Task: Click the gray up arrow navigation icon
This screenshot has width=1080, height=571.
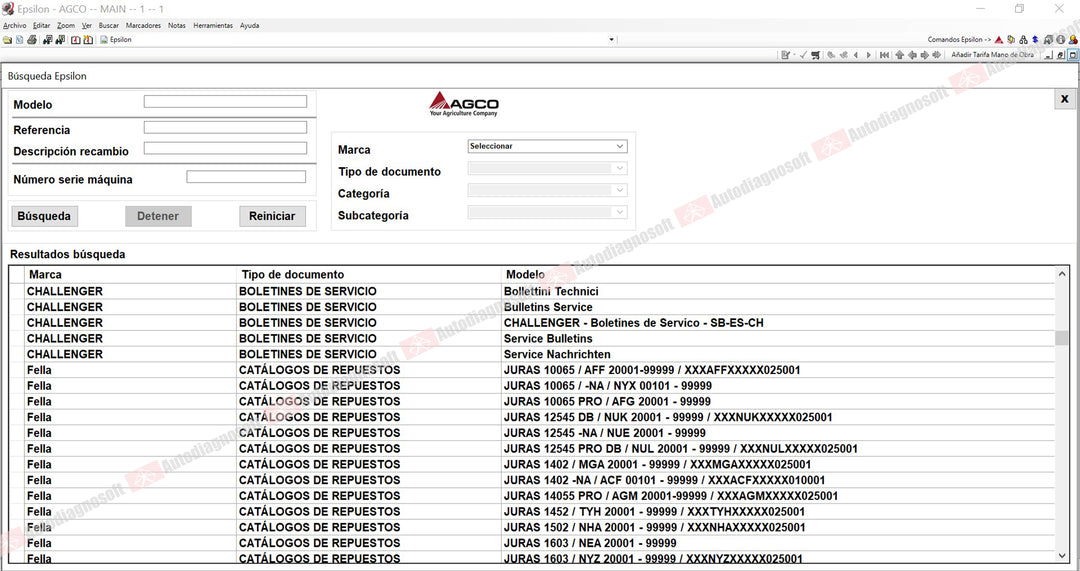Action: coord(900,55)
